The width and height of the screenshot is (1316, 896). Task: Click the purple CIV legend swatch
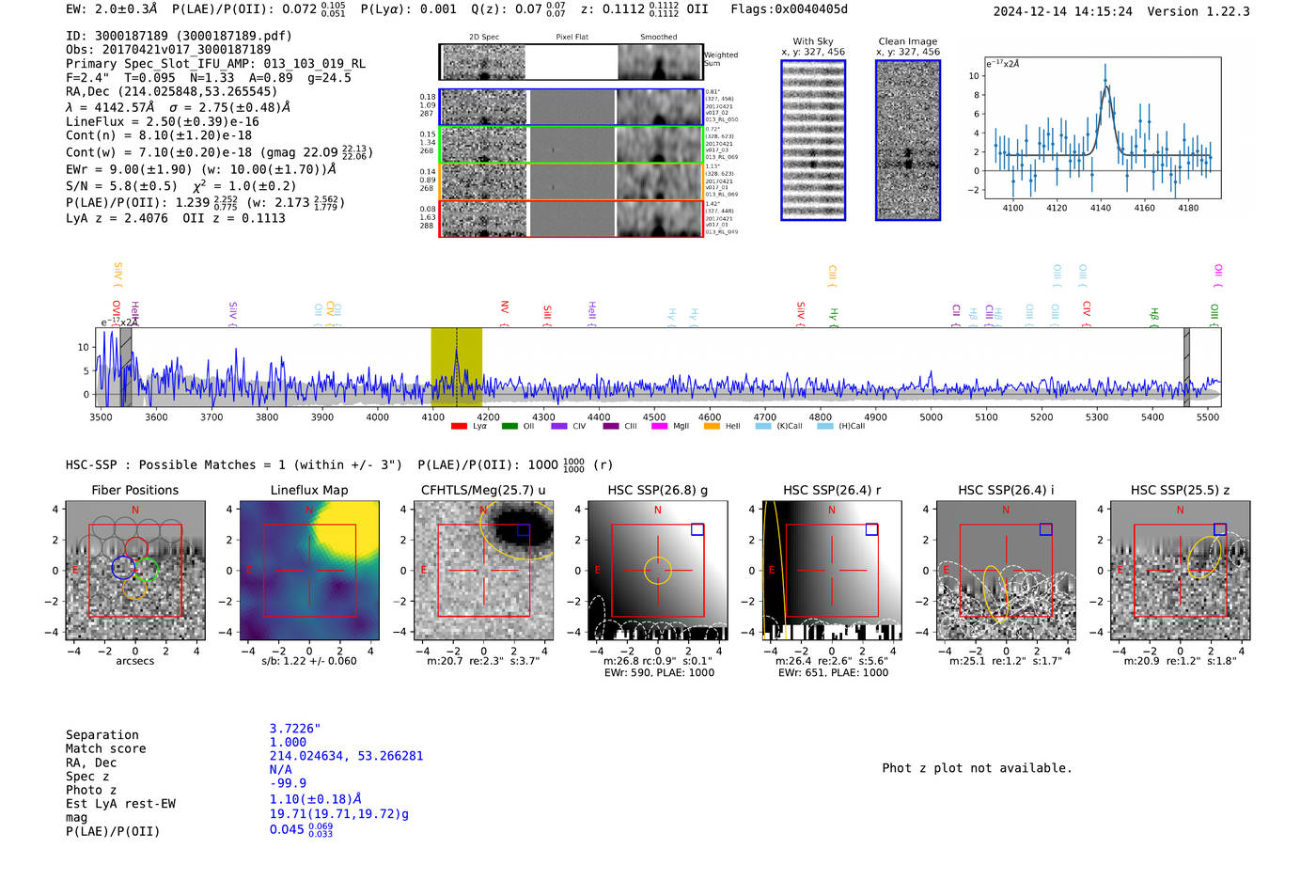(559, 426)
